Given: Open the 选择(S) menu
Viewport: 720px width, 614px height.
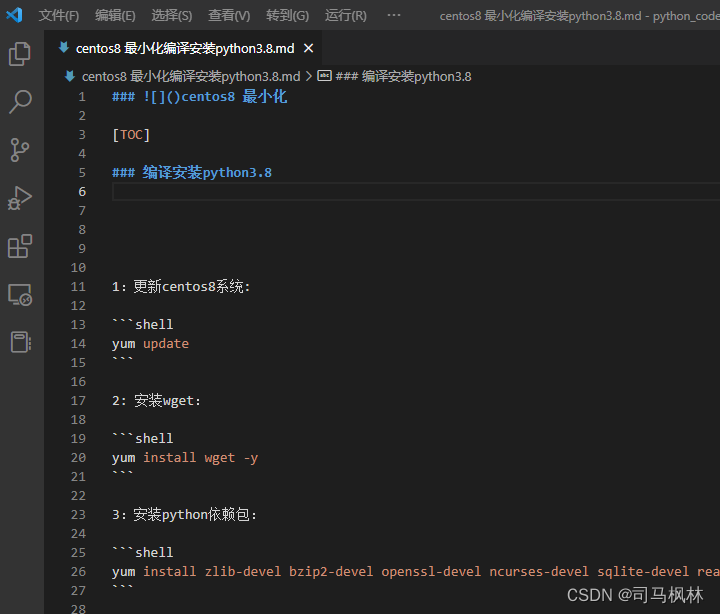Looking at the screenshot, I should pos(172,16).
